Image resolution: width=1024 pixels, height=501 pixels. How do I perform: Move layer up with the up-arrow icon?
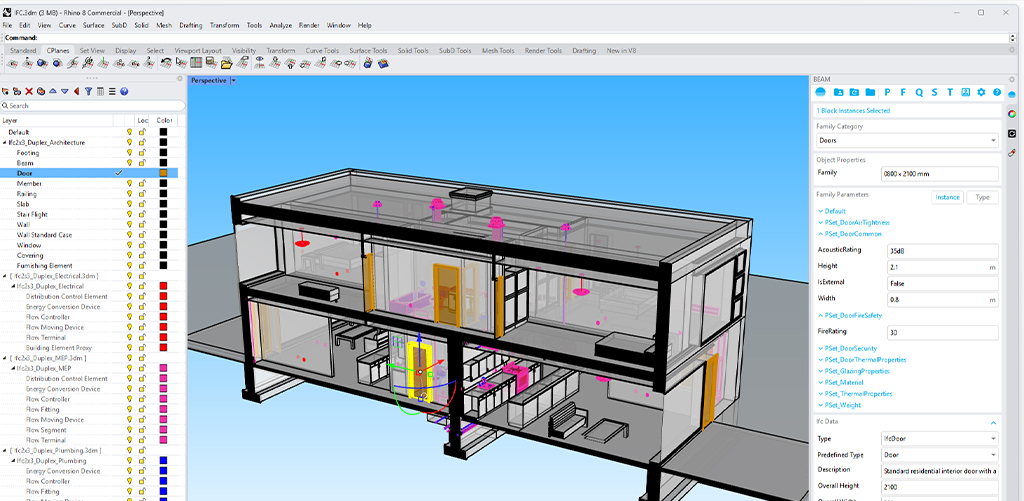53,91
